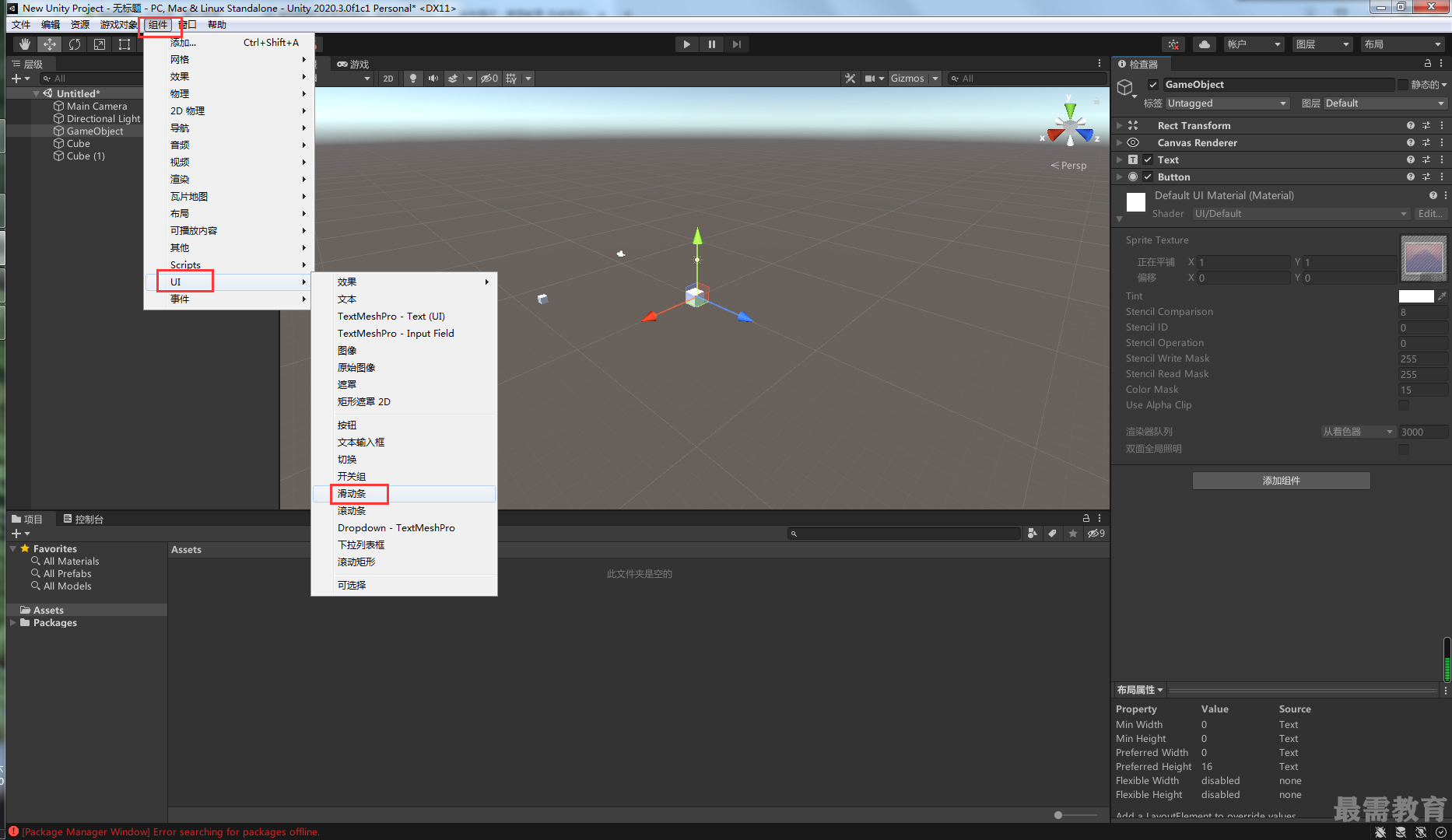Save search favorite star icon
Screen dimensions: 1452x840
point(1073,534)
